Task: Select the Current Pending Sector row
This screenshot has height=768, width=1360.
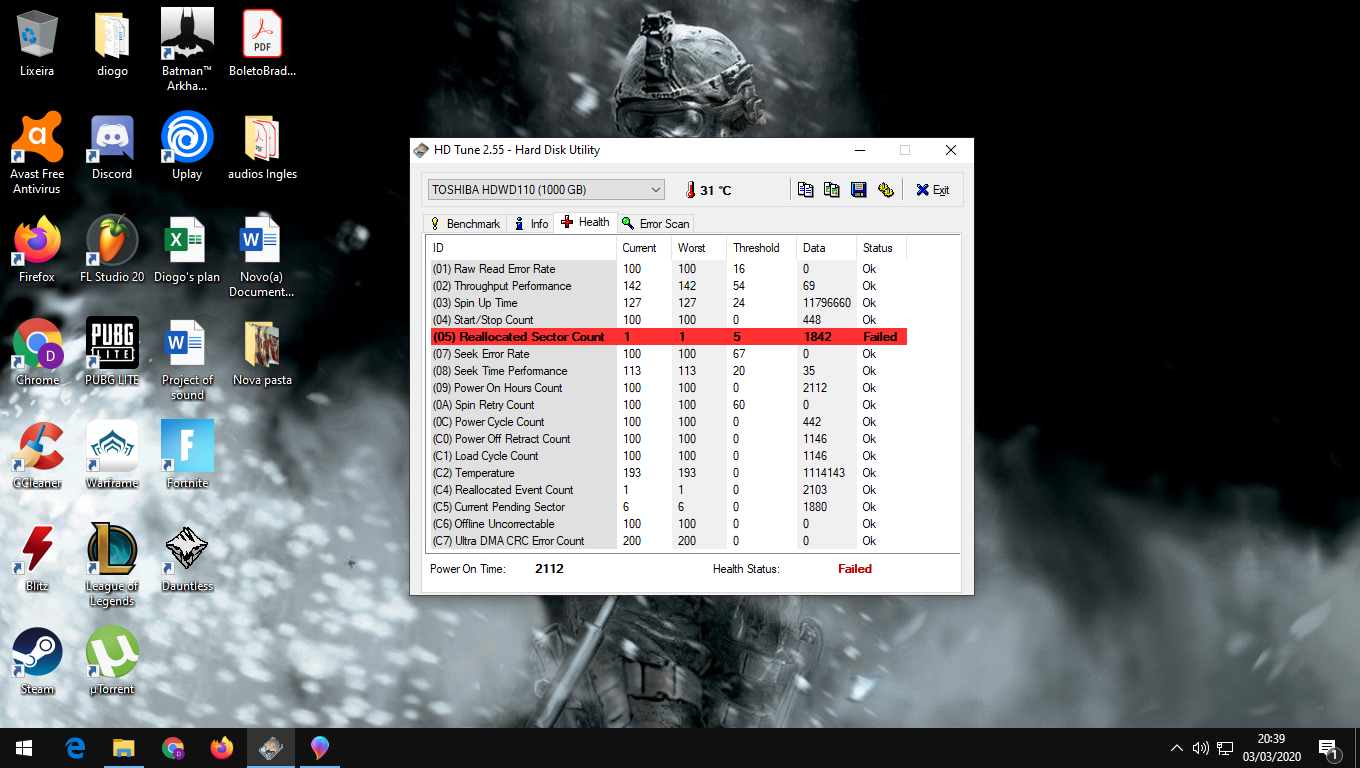Action: [x=668, y=507]
